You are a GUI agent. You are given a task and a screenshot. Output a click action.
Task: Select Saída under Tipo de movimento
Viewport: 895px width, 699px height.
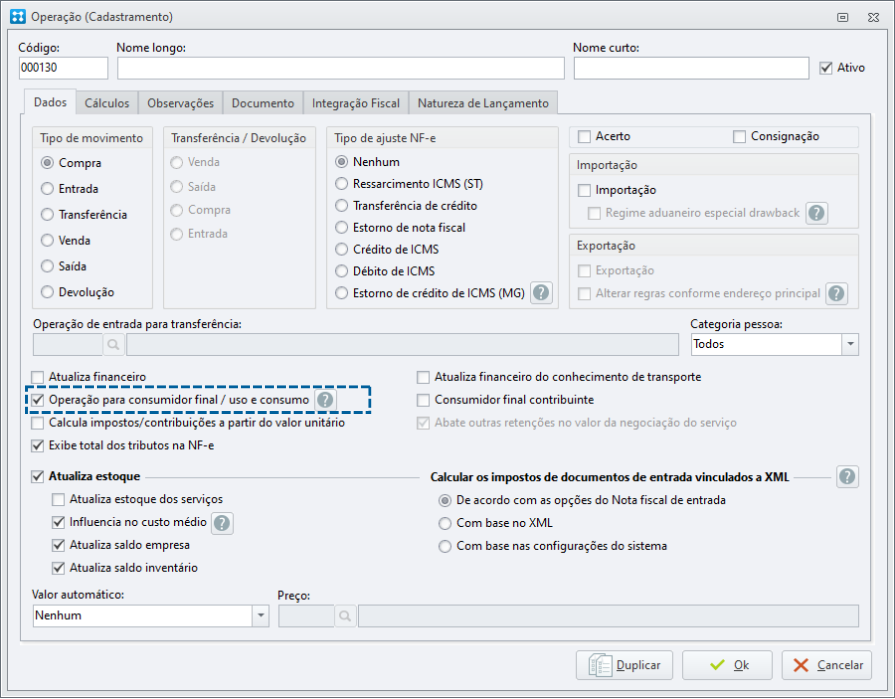tap(47, 266)
